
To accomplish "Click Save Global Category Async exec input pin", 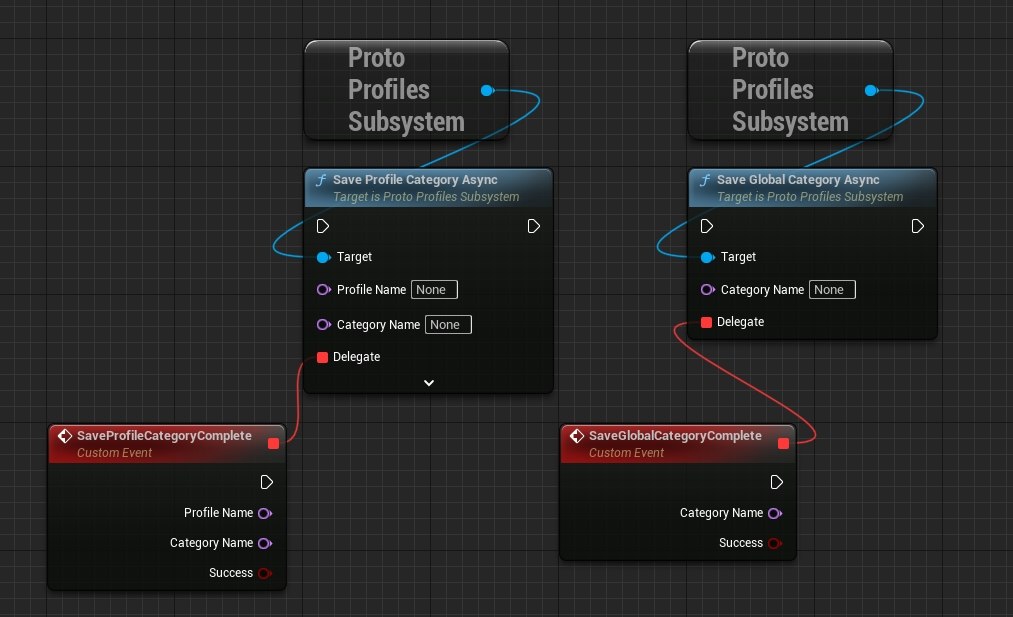I will (x=706, y=226).
